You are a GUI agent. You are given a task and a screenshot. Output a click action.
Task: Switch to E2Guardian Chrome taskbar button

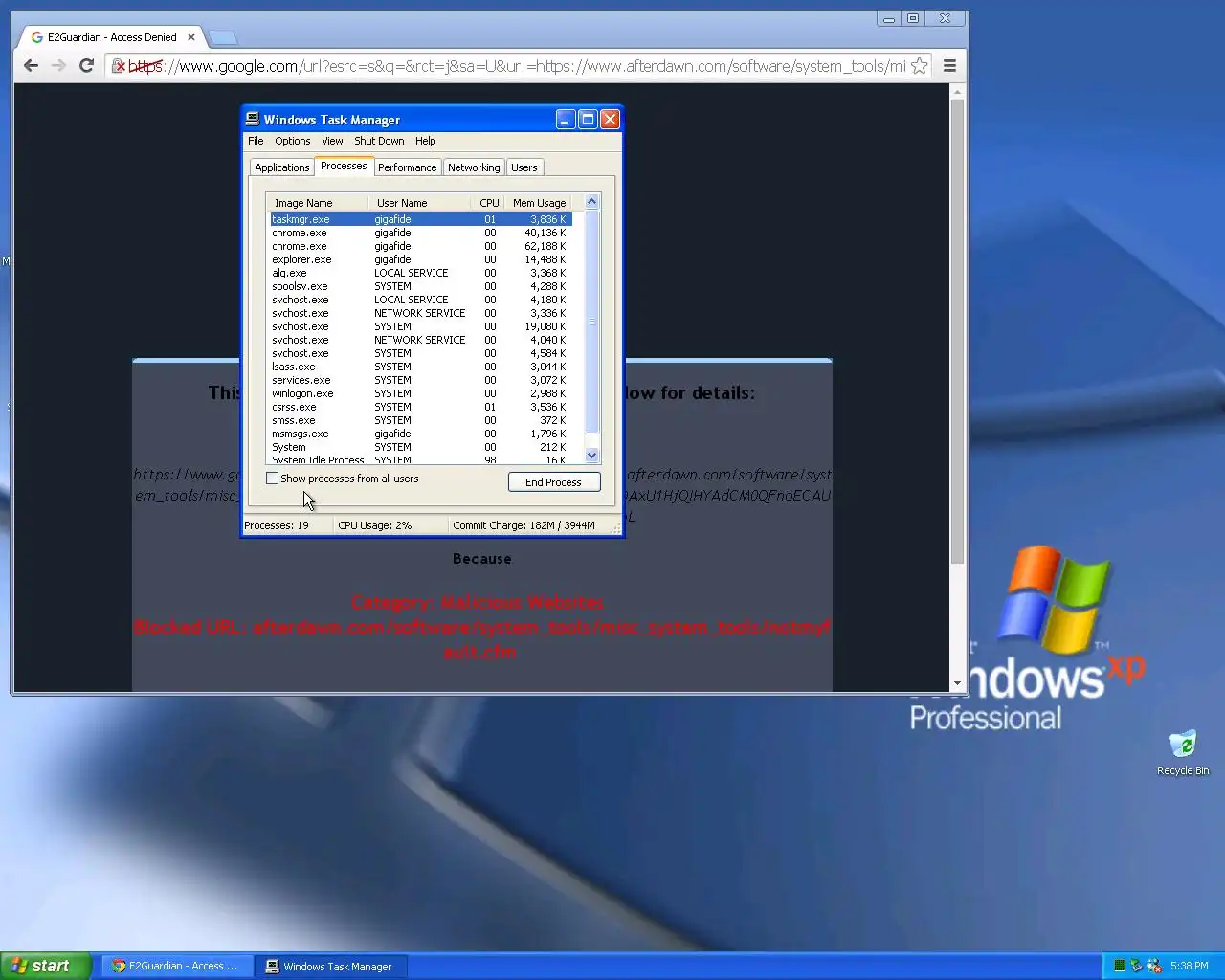[176, 967]
